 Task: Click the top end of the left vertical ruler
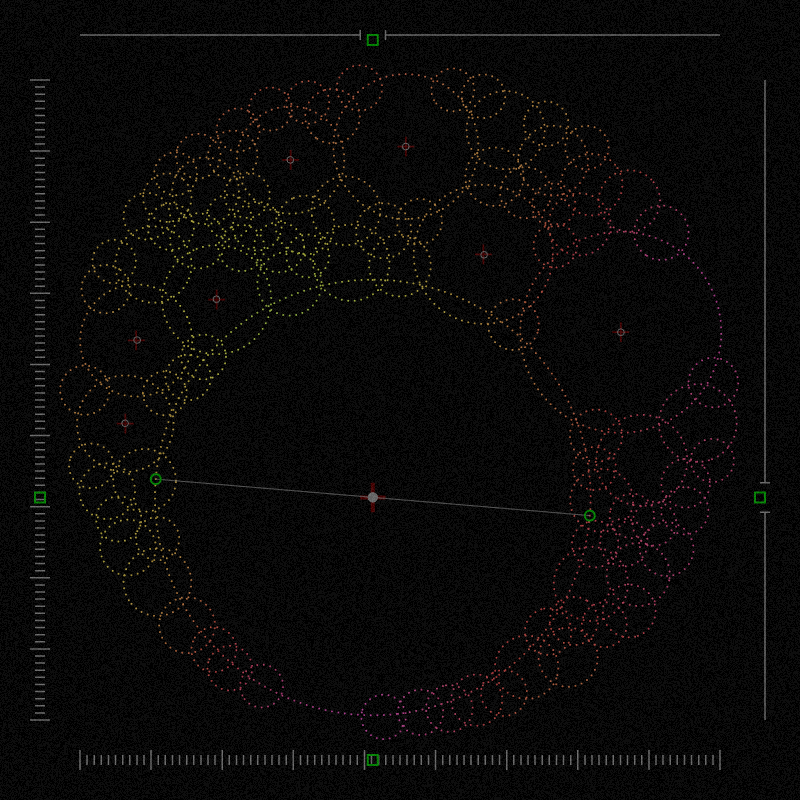40,81
